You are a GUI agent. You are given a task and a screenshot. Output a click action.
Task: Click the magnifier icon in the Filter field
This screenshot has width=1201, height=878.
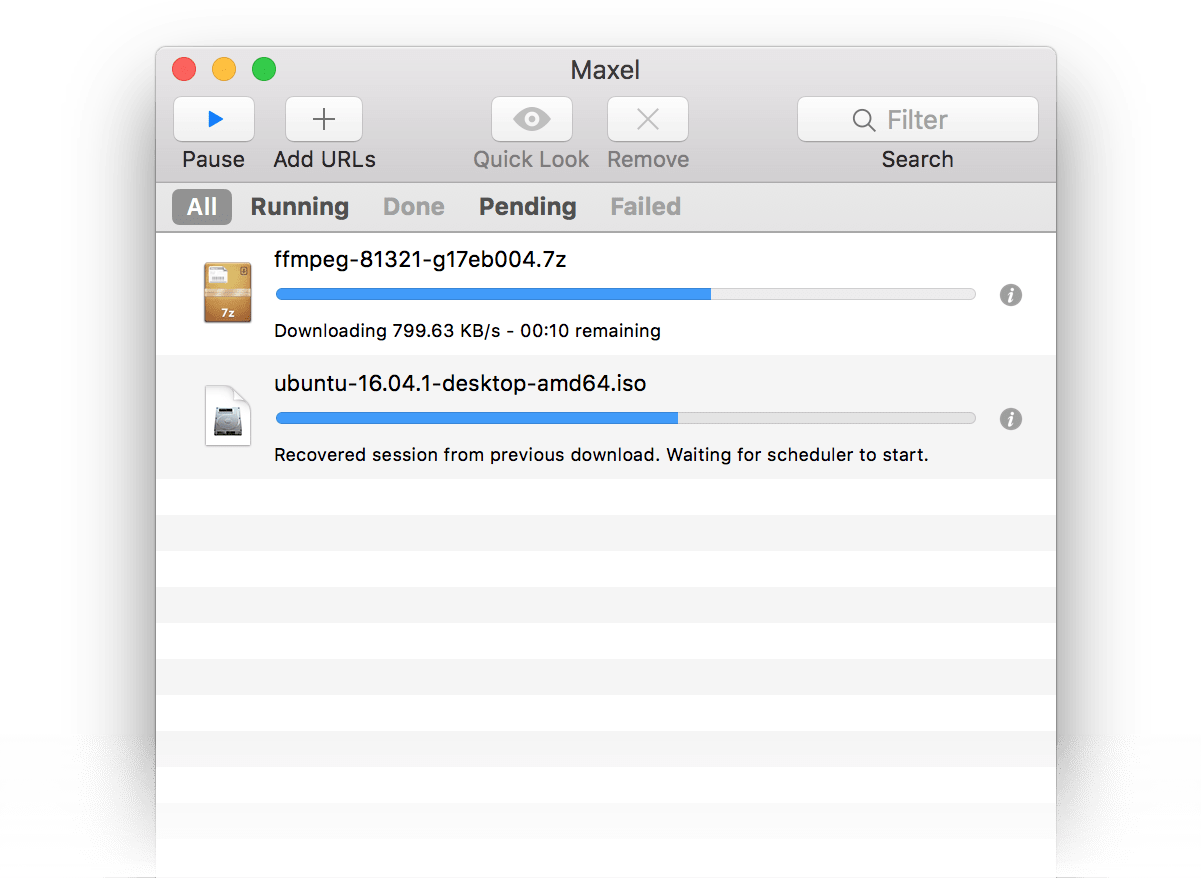tap(863, 119)
